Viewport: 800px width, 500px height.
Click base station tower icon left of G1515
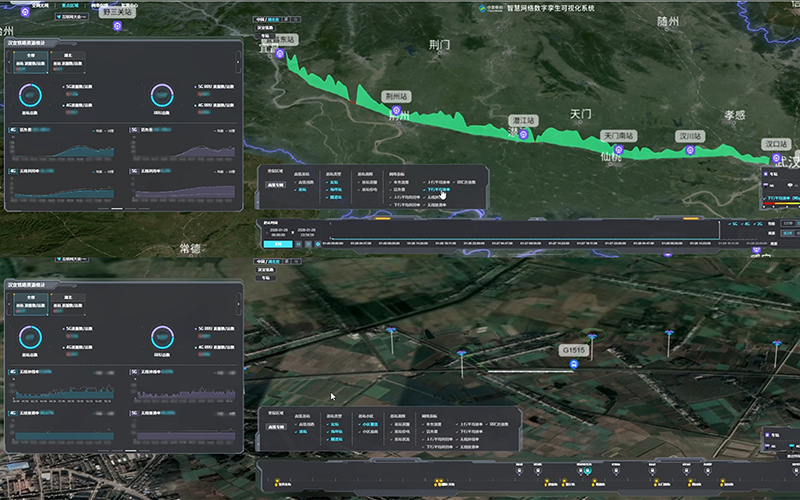(x=461, y=355)
